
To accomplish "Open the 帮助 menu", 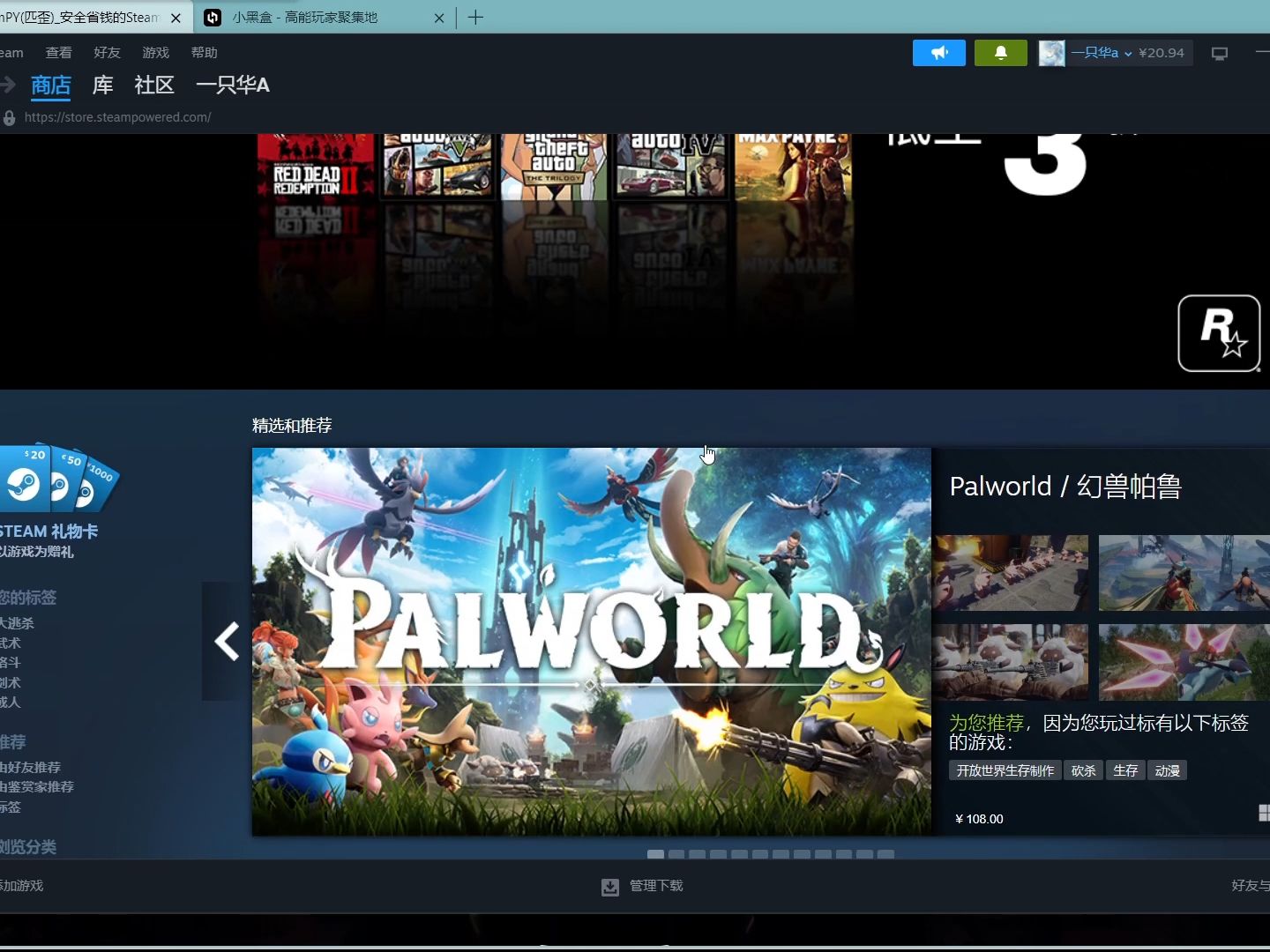I will click(204, 53).
